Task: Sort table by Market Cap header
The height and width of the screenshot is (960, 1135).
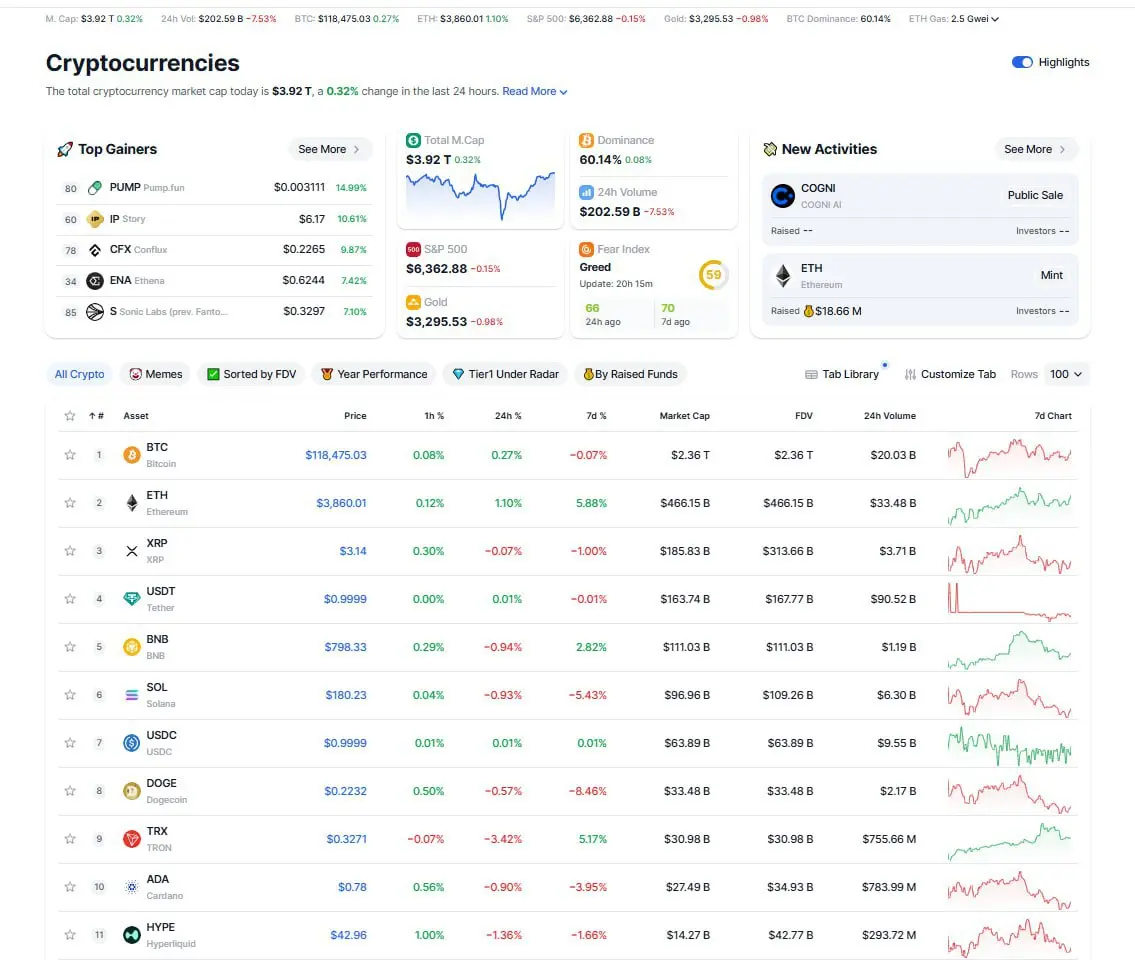Action: click(x=685, y=416)
